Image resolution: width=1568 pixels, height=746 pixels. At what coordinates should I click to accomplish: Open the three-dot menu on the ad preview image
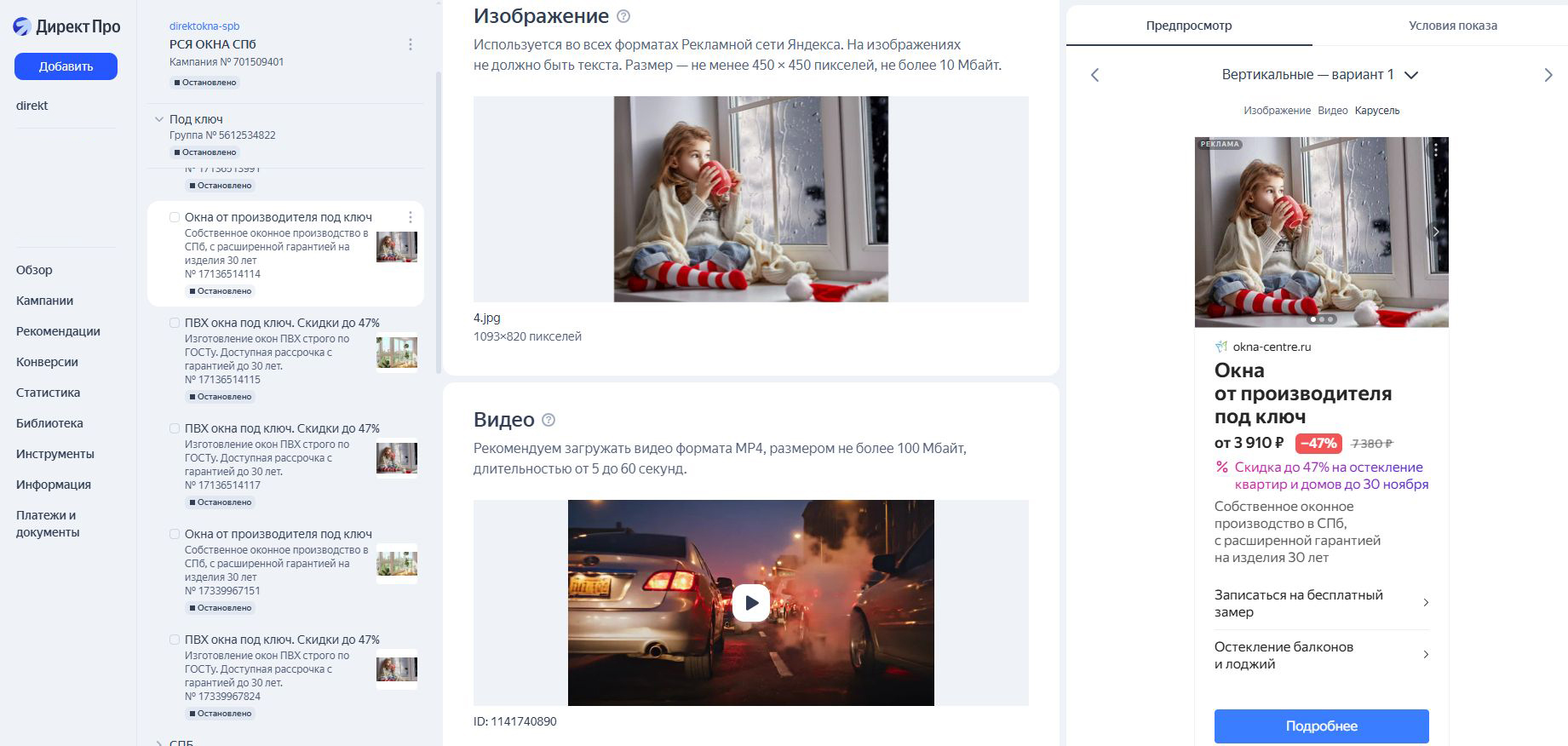tap(1435, 150)
